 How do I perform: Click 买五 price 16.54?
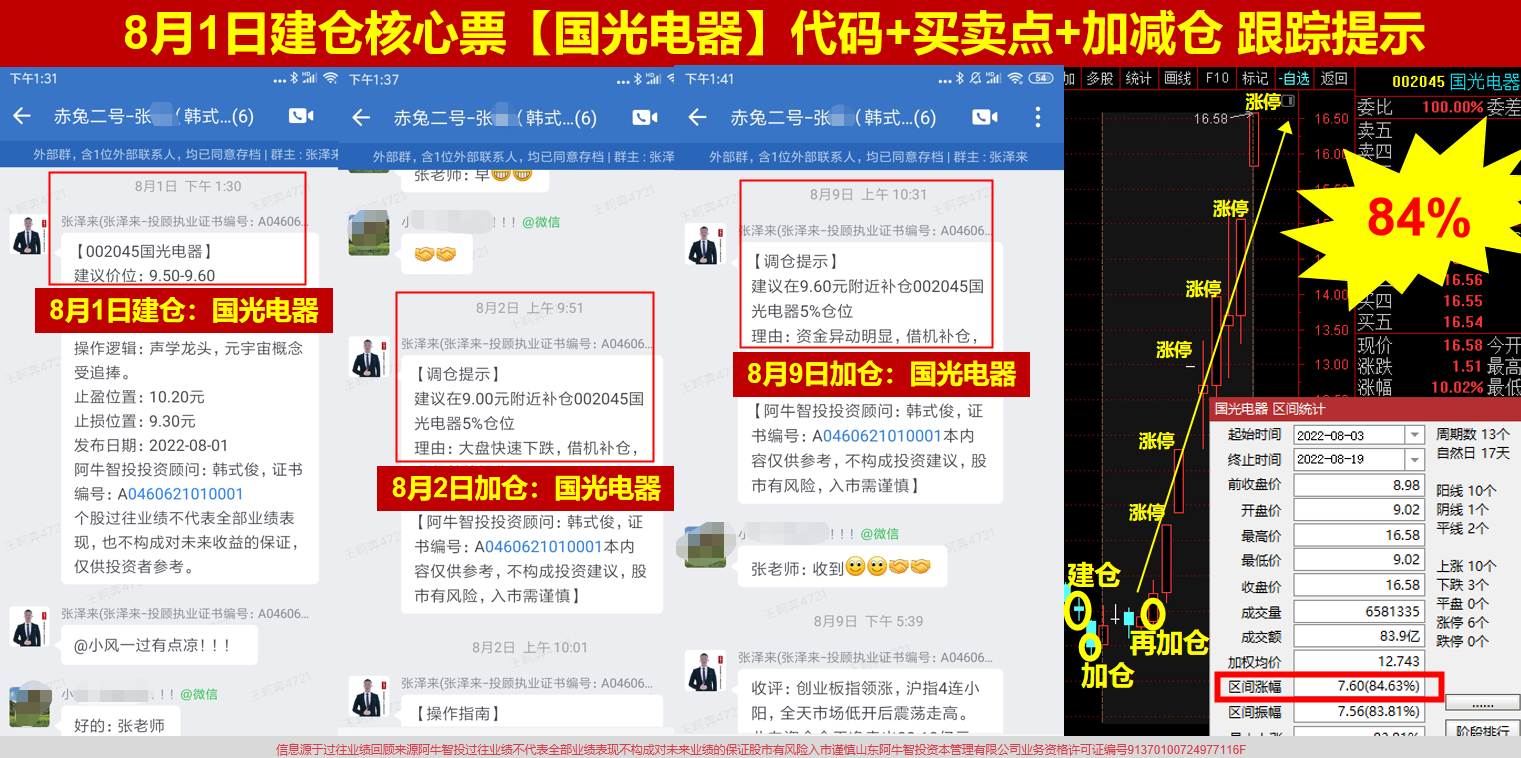coord(1463,322)
